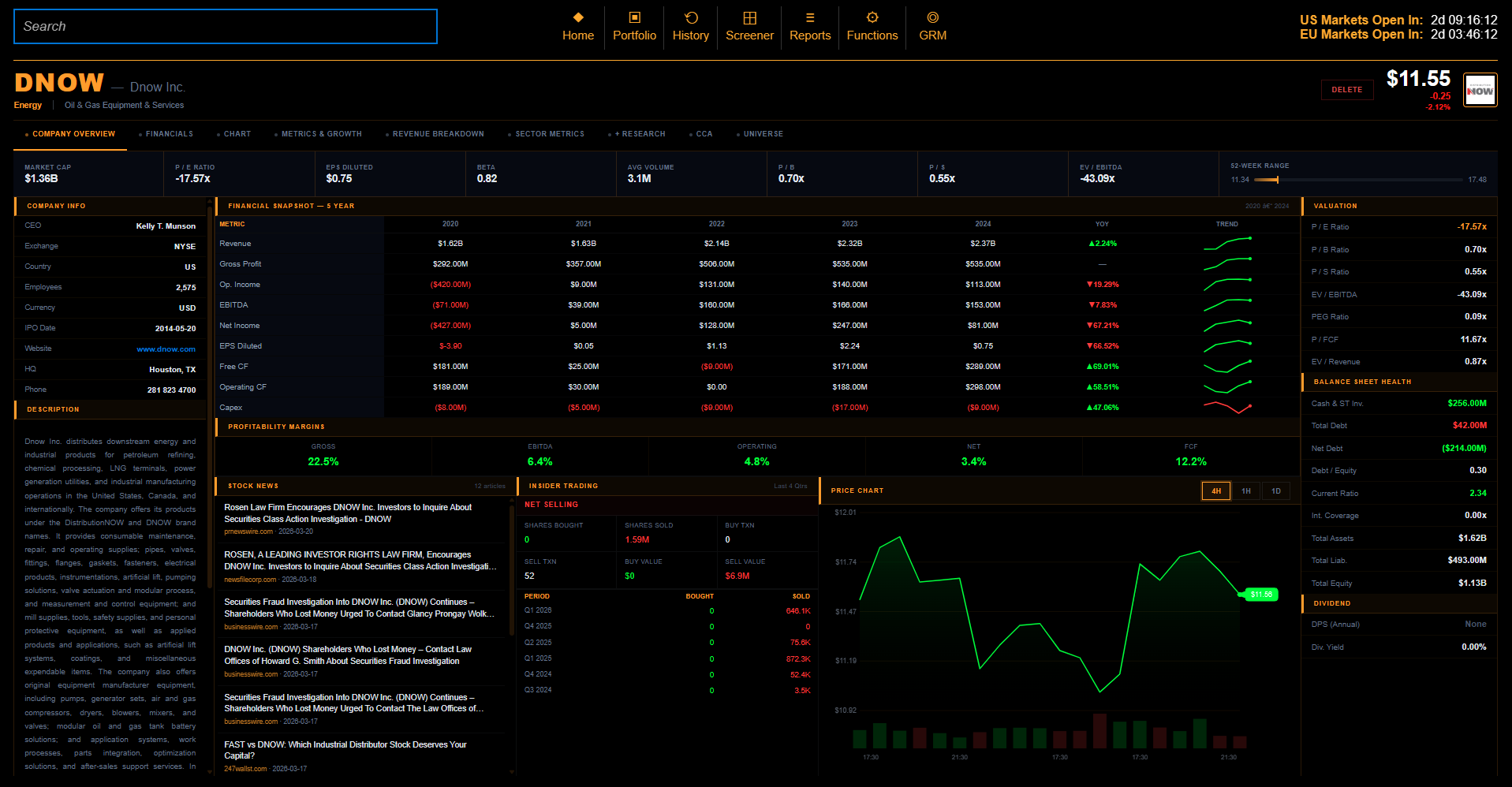The height and width of the screenshot is (787, 1512).
Task: Select the Revenue row label
Action: (x=235, y=244)
